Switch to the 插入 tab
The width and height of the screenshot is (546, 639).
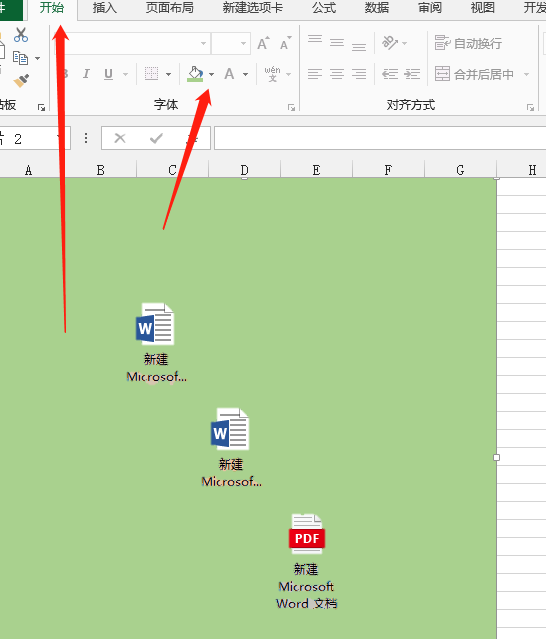click(105, 7)
